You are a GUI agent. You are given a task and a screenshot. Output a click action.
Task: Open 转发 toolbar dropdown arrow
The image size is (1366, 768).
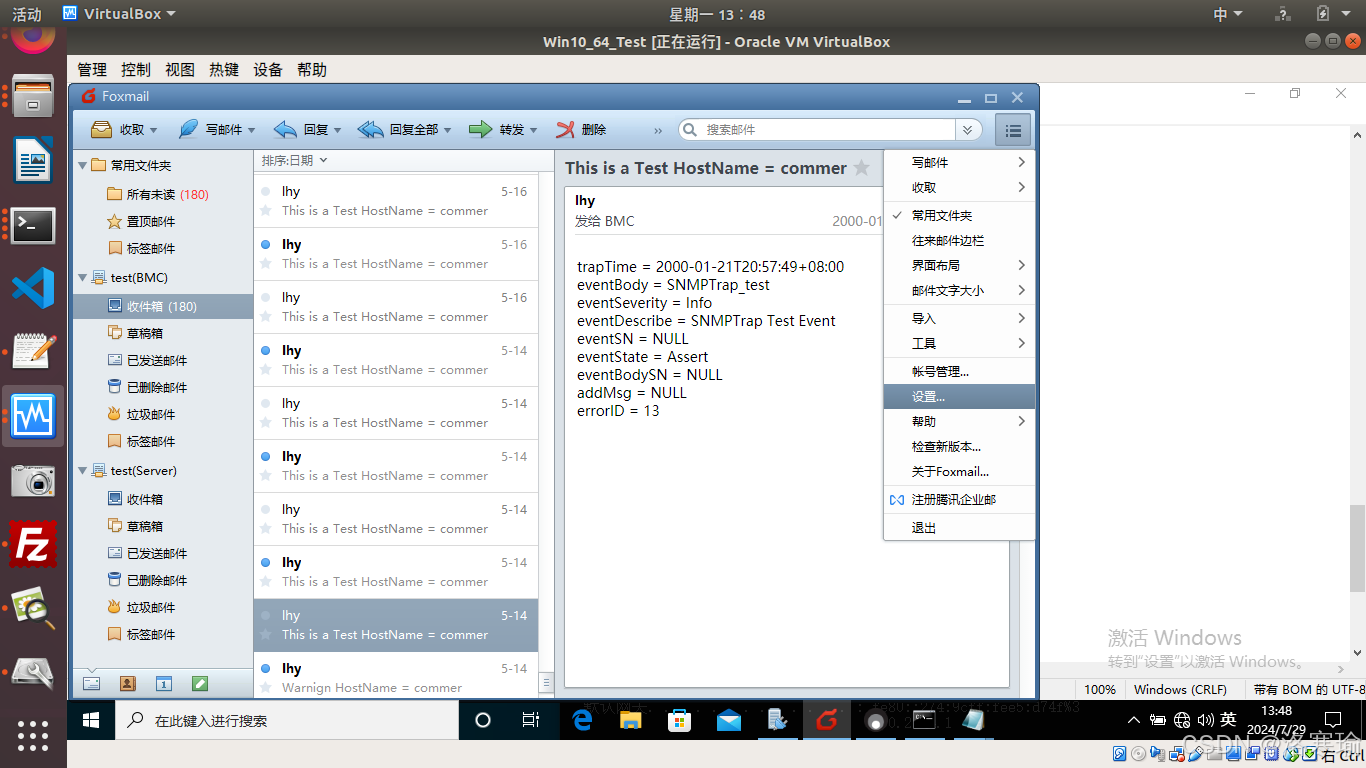534,130
